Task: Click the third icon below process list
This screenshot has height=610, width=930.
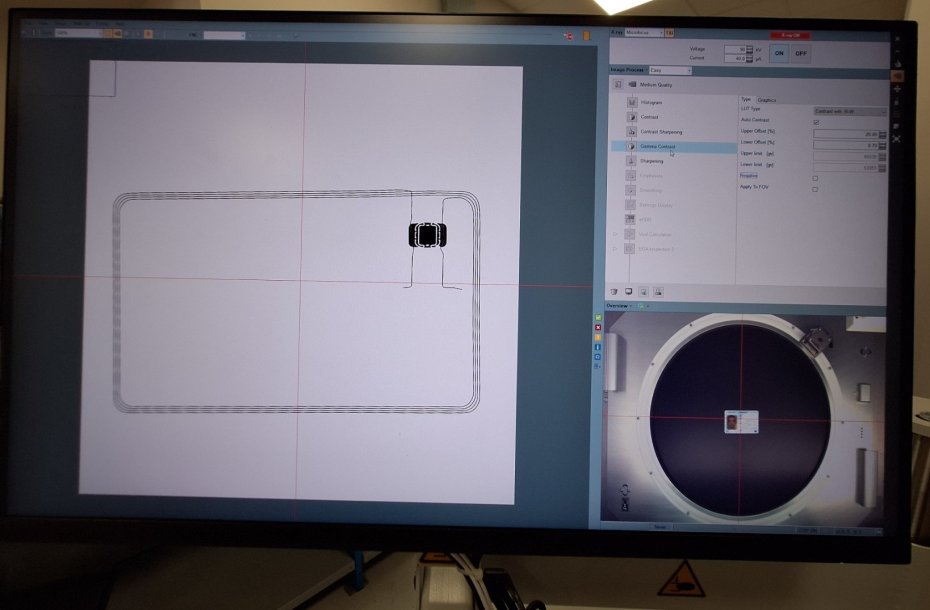Action: click(x=643, y=292)
